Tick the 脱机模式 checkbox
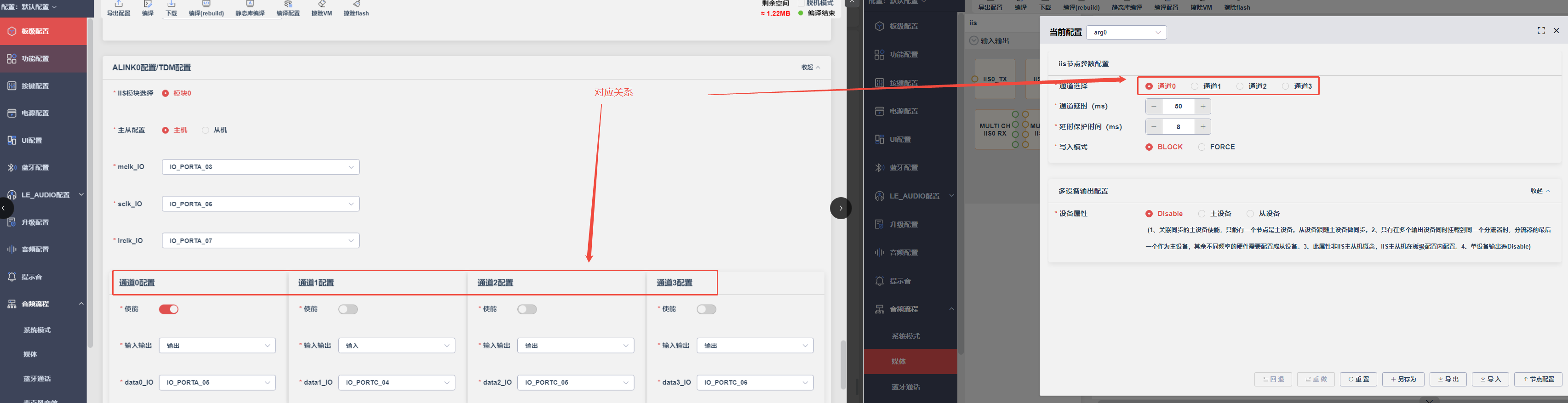The height and width of the screenshot is (403, 1568). pos(801,3)
